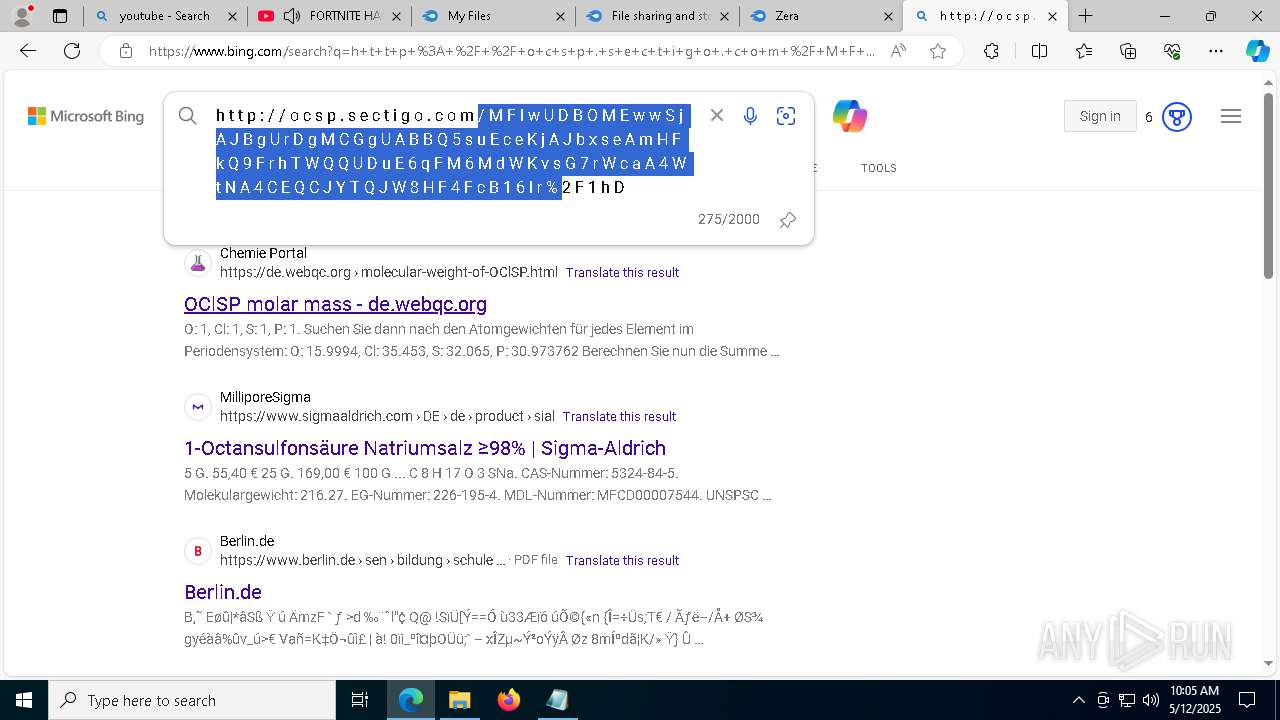Screen dimensions: 1280x720
Task: Open Bing Copilot chat icon
Action: coord(849,116)
